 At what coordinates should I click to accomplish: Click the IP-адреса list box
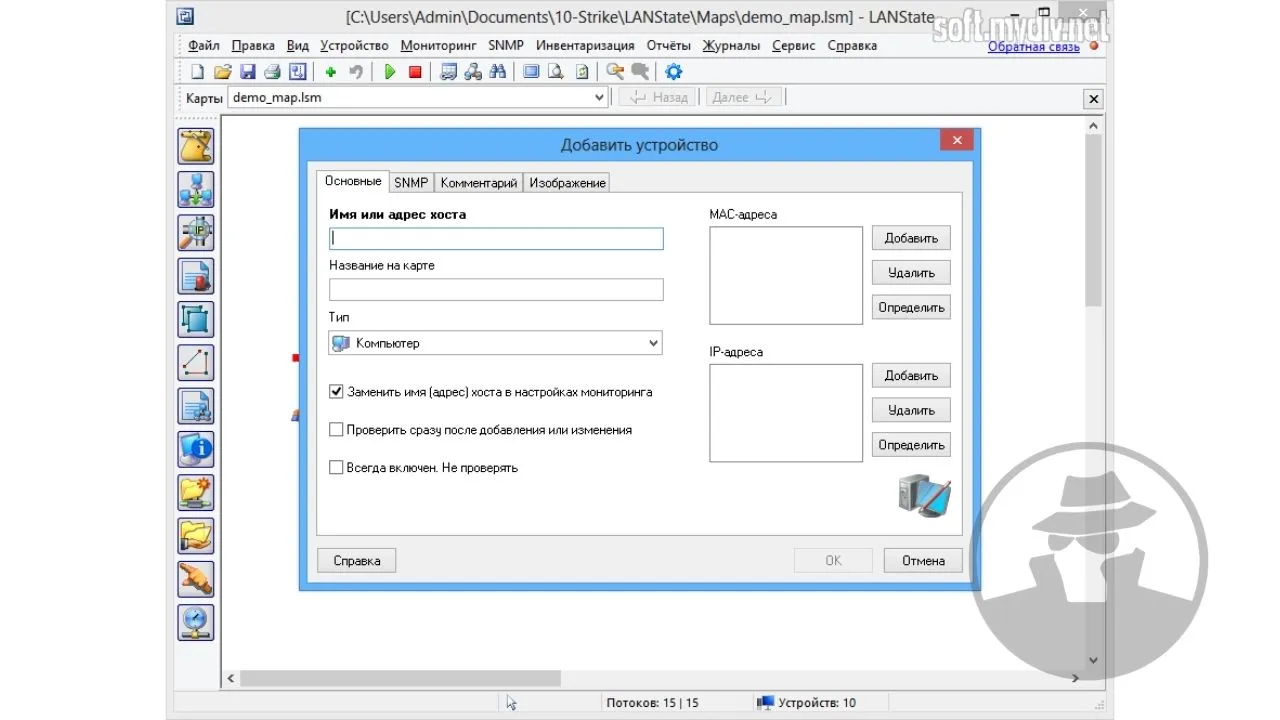point(786,413)
